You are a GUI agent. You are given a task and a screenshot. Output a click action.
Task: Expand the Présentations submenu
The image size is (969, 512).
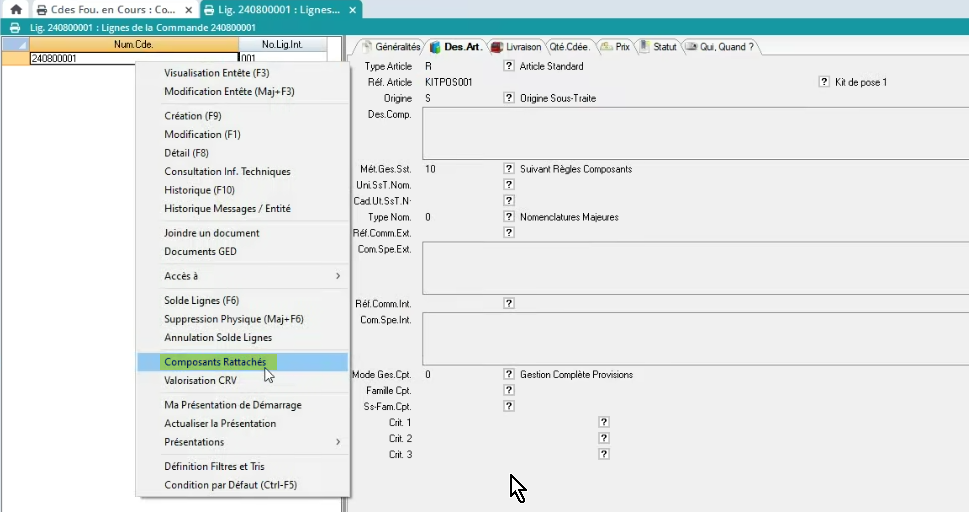pyautogui.click(x=250, y=442)
